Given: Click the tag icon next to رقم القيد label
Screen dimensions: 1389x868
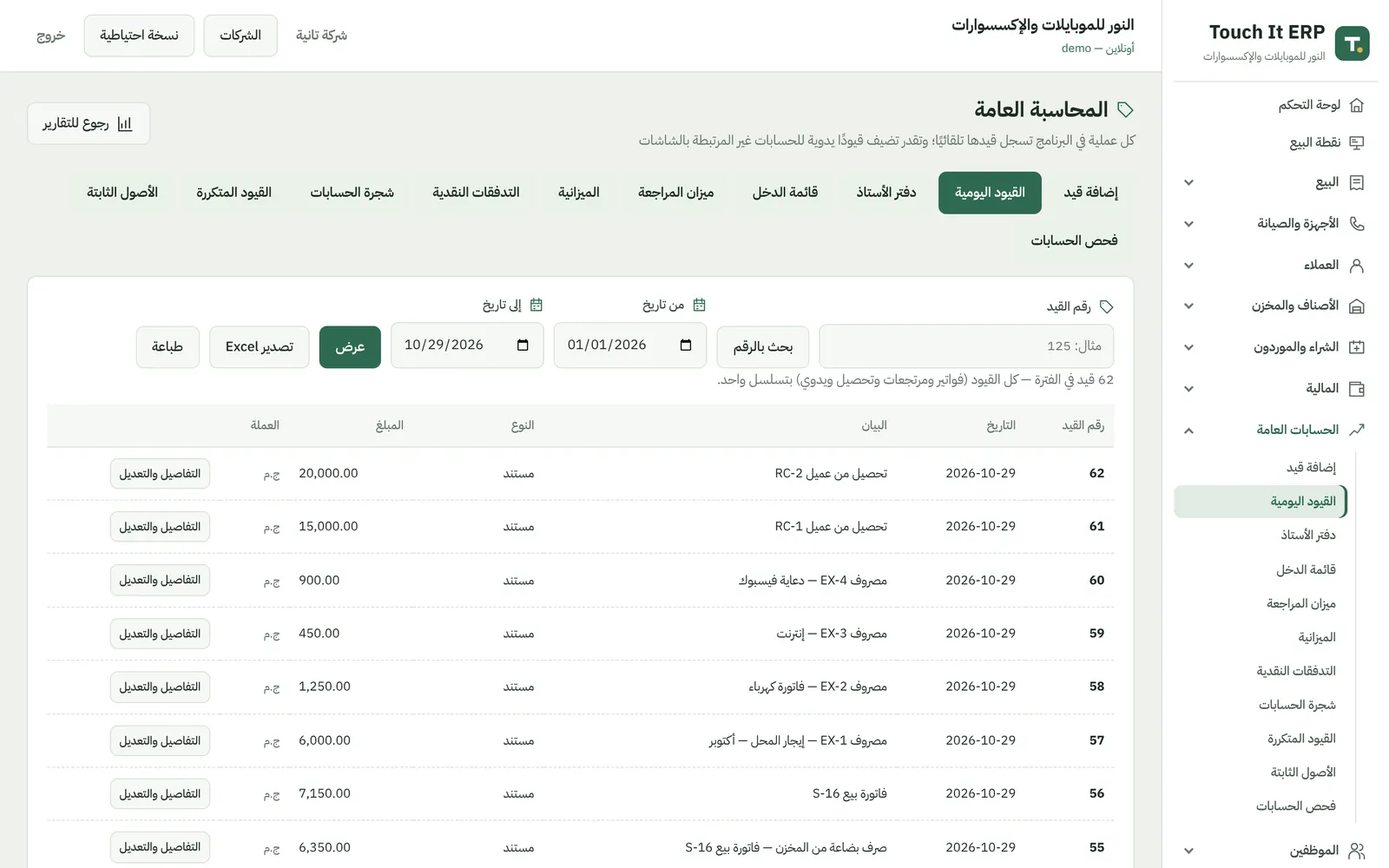Looking at the screenshot, I should pyautogui.click(x=1106, y=306).
